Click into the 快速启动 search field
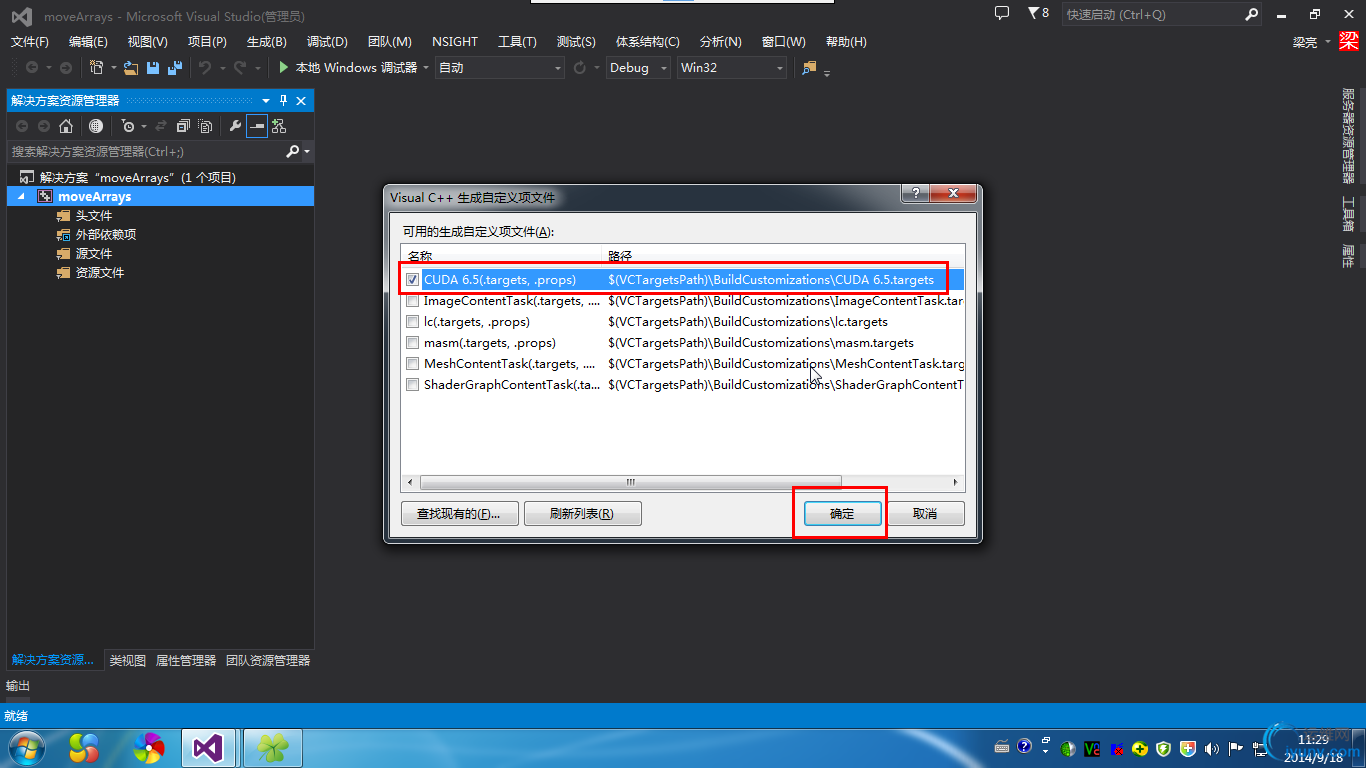The width and height of the screenshot is (1366, 768). (1153, 14)
